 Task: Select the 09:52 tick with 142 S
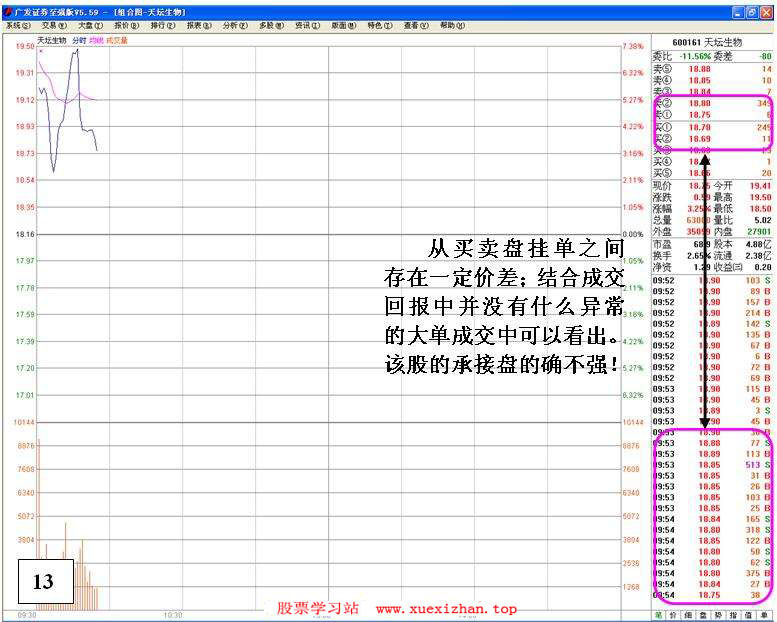[712, 324]
